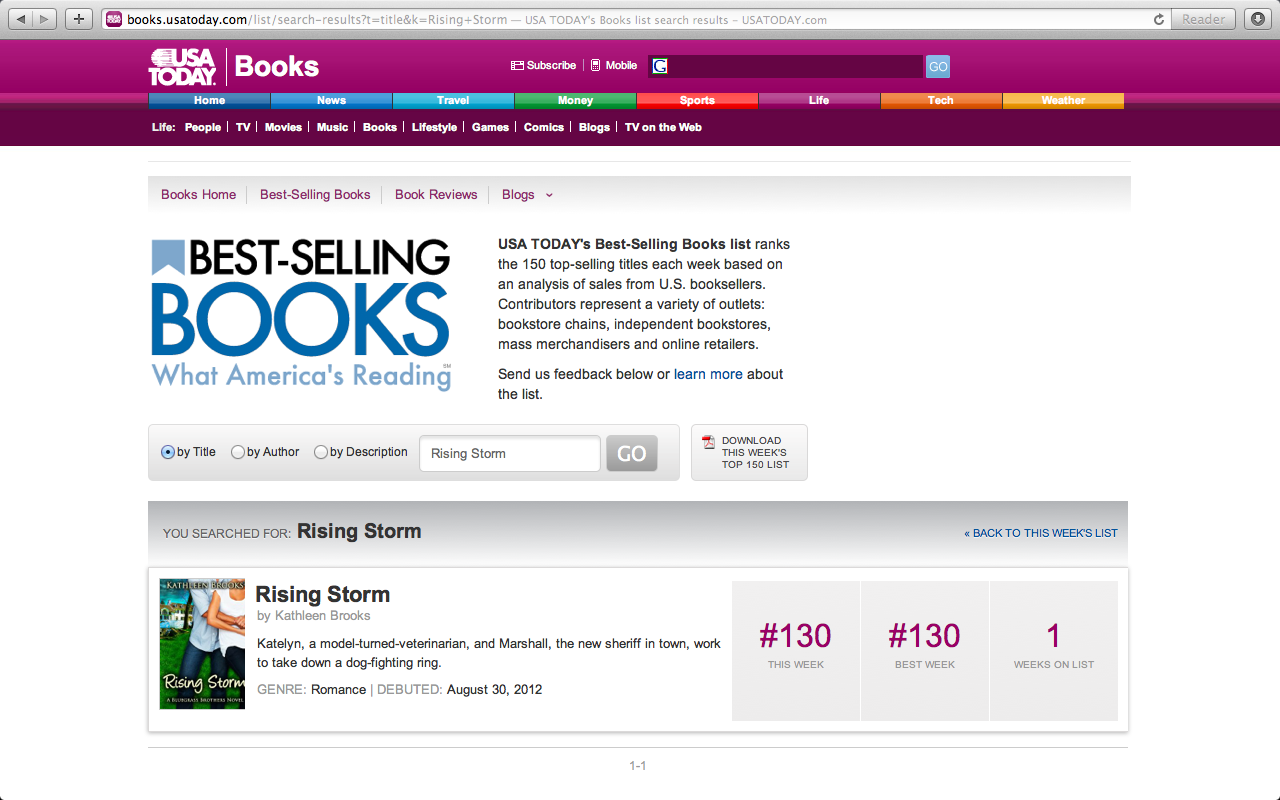Go to Lifestyle under Life

[x=434, y=127]
